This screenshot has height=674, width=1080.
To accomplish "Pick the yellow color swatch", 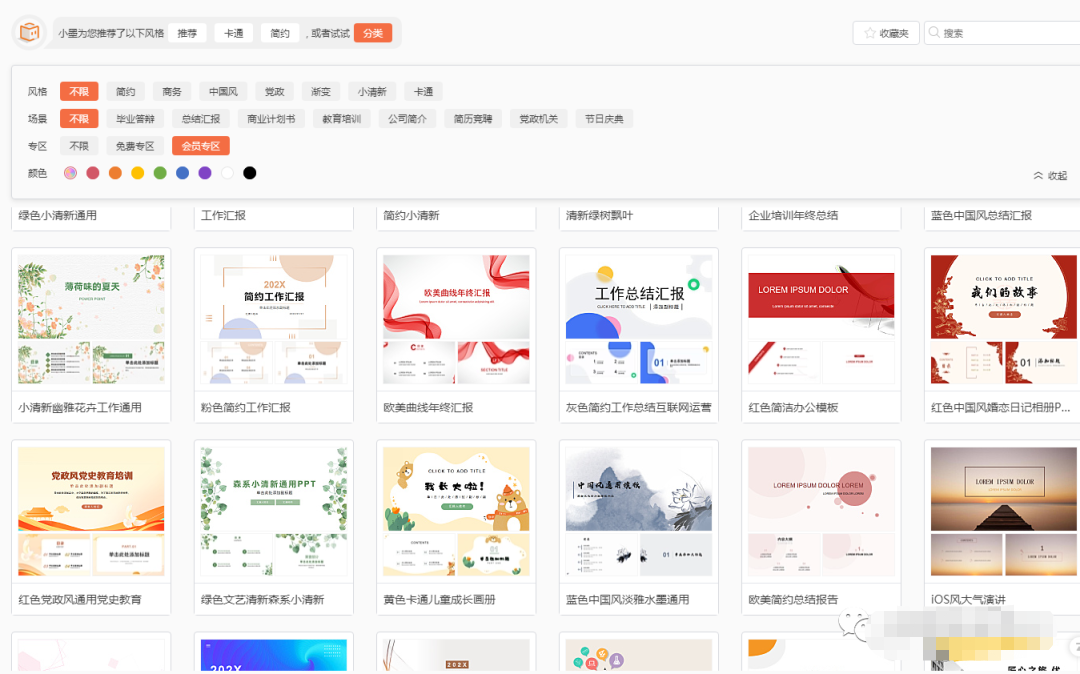I will 138,173.
